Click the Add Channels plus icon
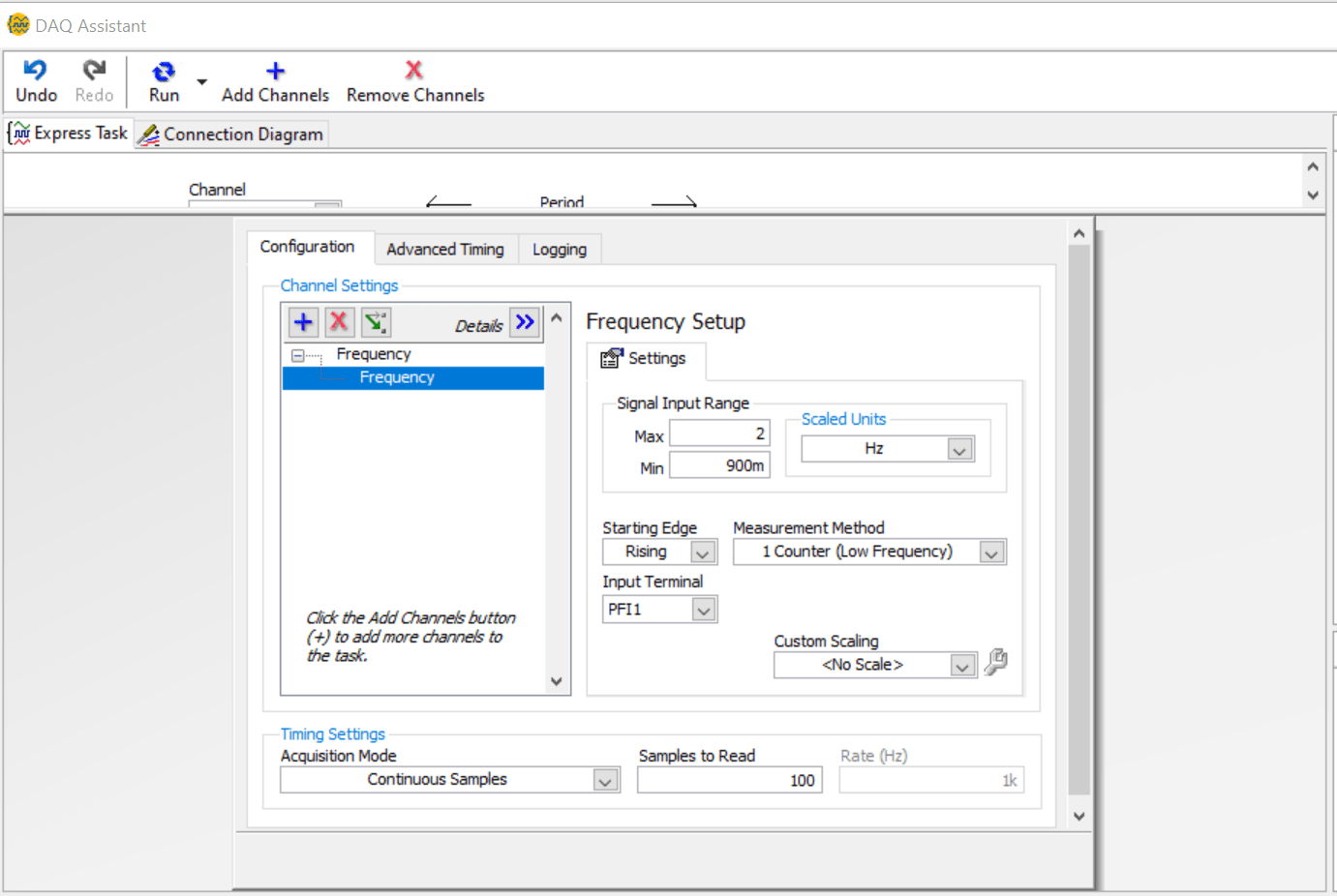 (x=275, y=71)
